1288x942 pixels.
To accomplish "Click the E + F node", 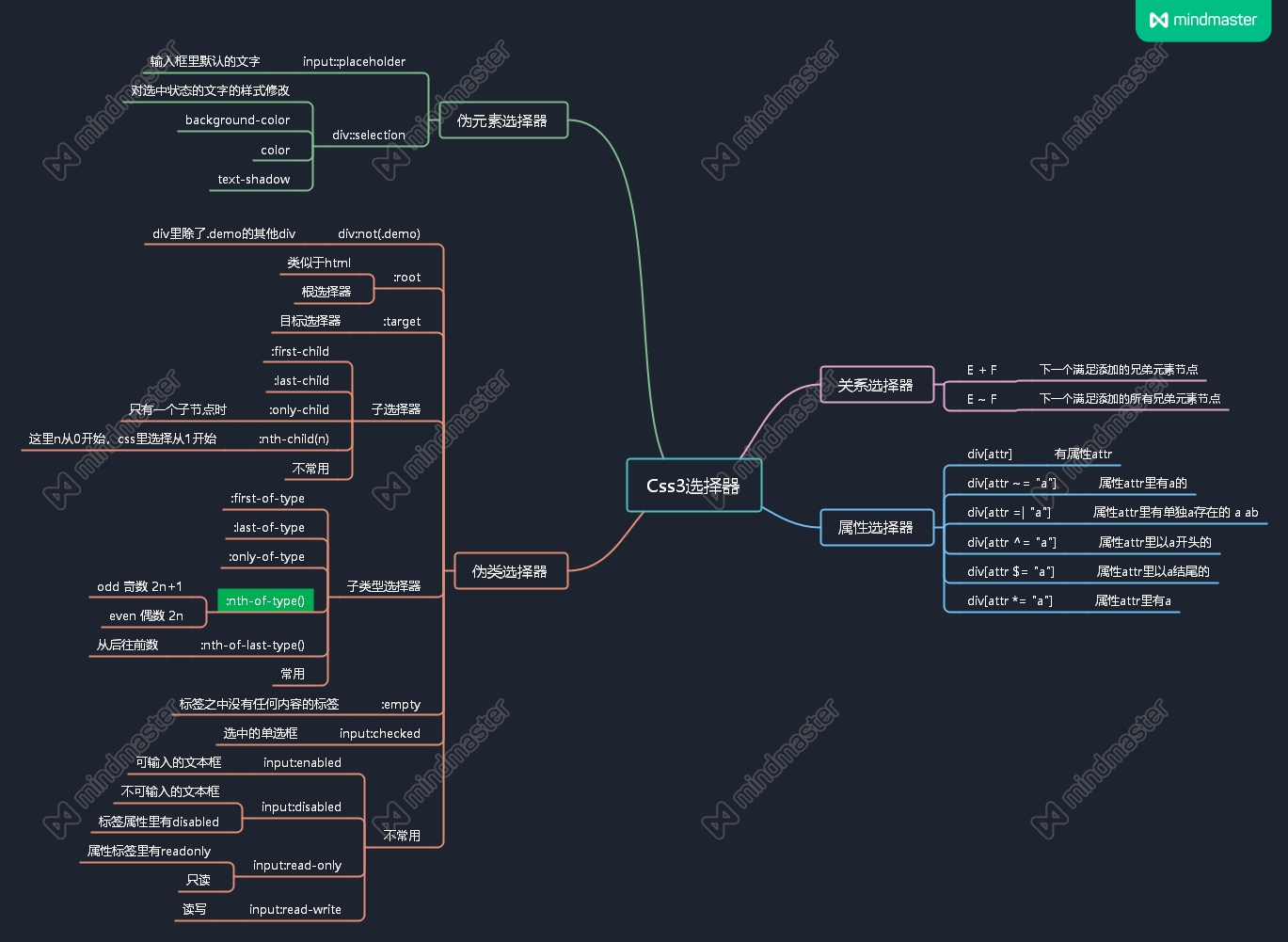I will pyautogui.click(x=981, y=371).
